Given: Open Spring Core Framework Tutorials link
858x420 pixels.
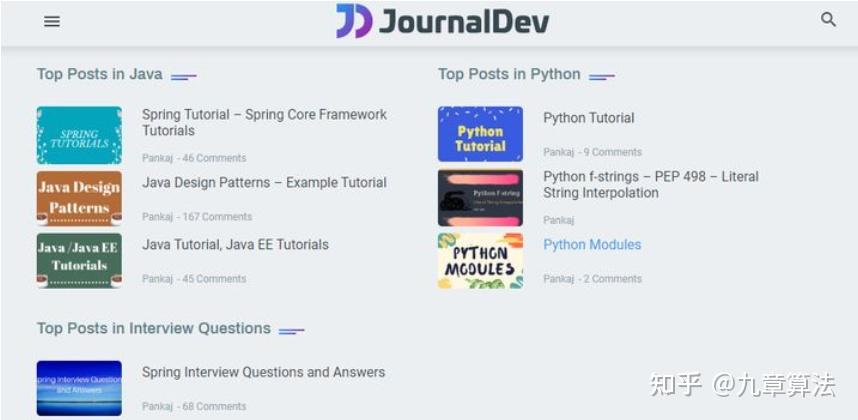Looking at the screenshot, I should 264,122.
